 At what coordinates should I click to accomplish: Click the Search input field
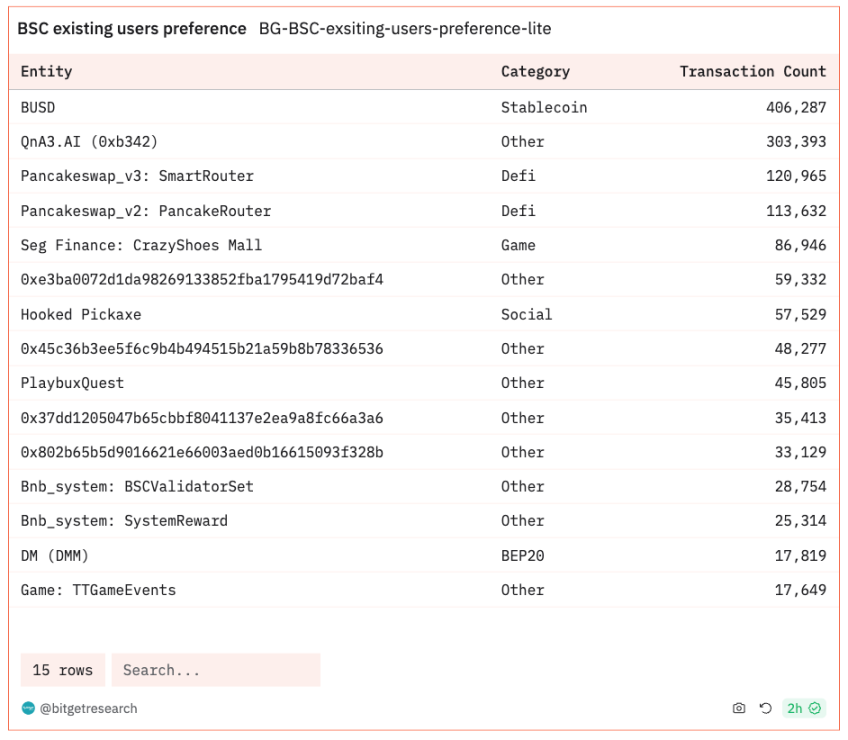[215, 670]
